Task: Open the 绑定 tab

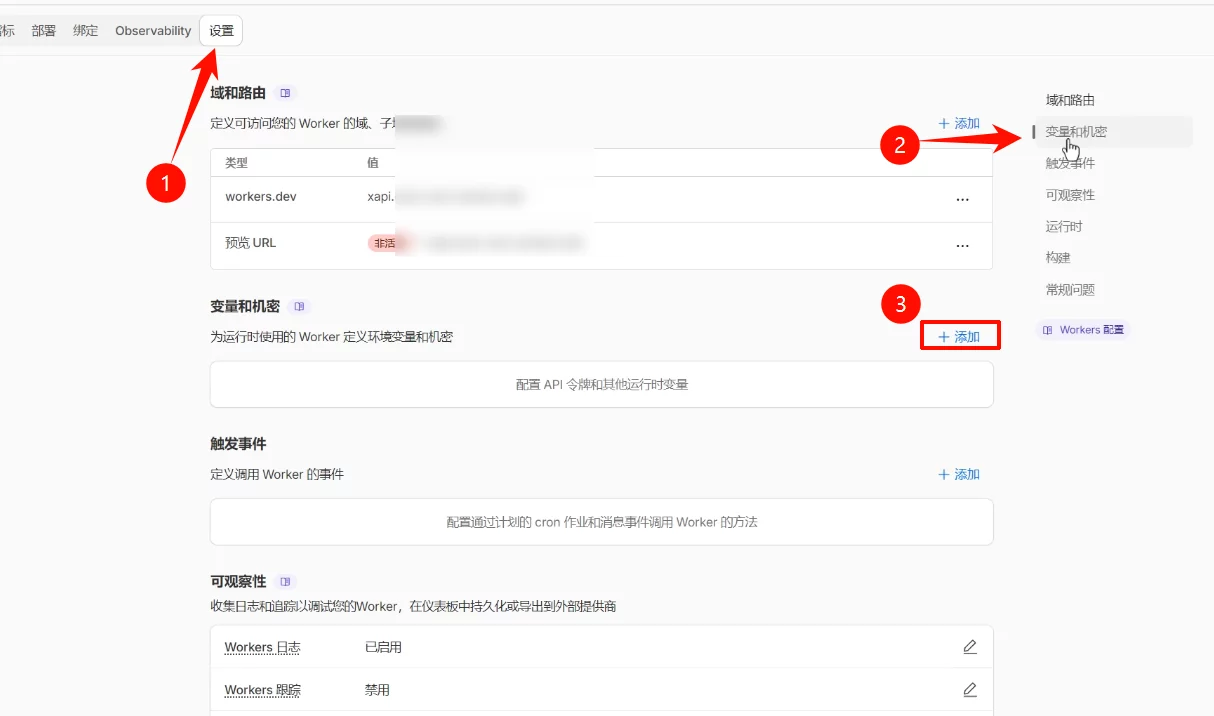Action: (x=86, y=31)
